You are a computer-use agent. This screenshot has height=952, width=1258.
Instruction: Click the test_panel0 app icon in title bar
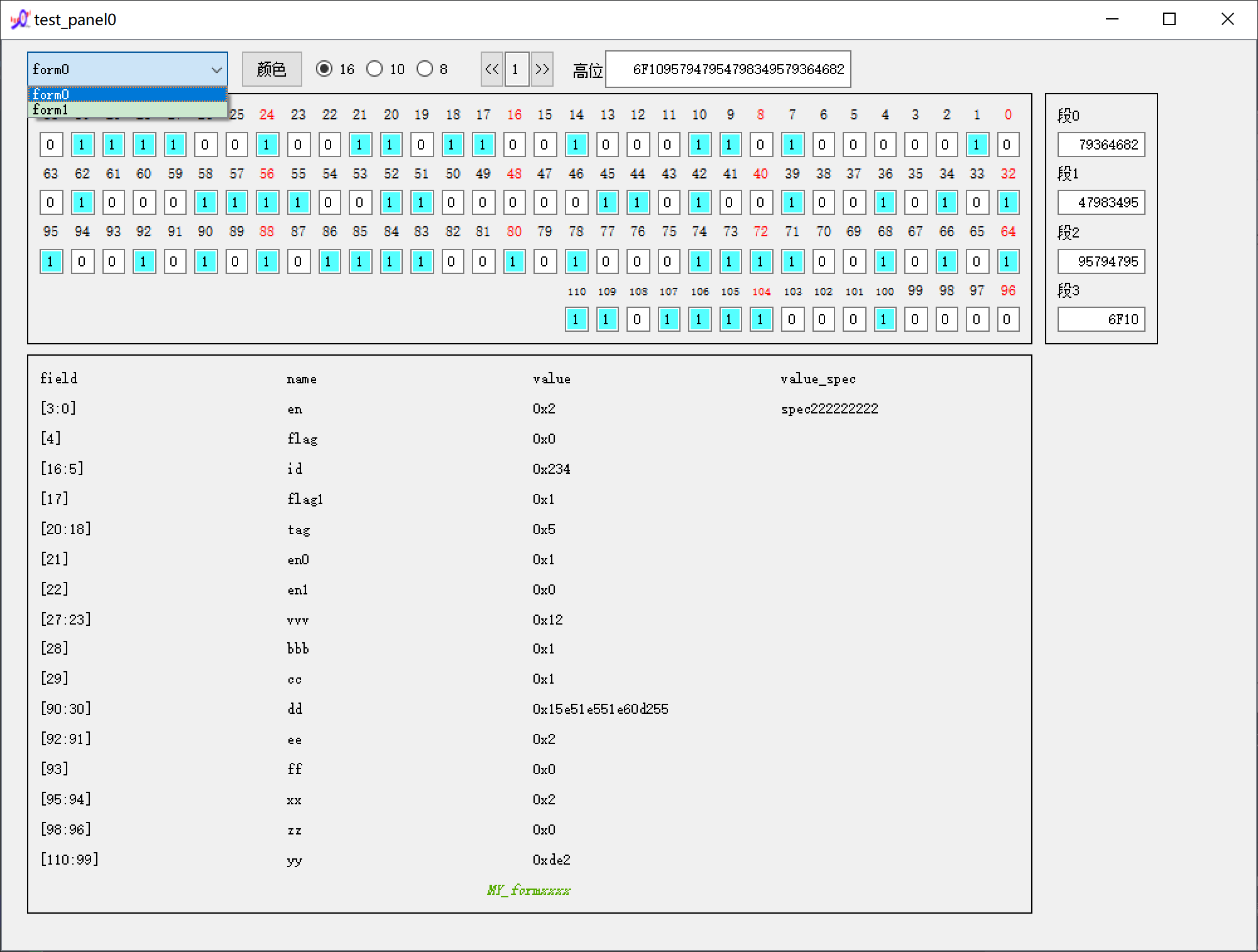click(x=19, y=19)
